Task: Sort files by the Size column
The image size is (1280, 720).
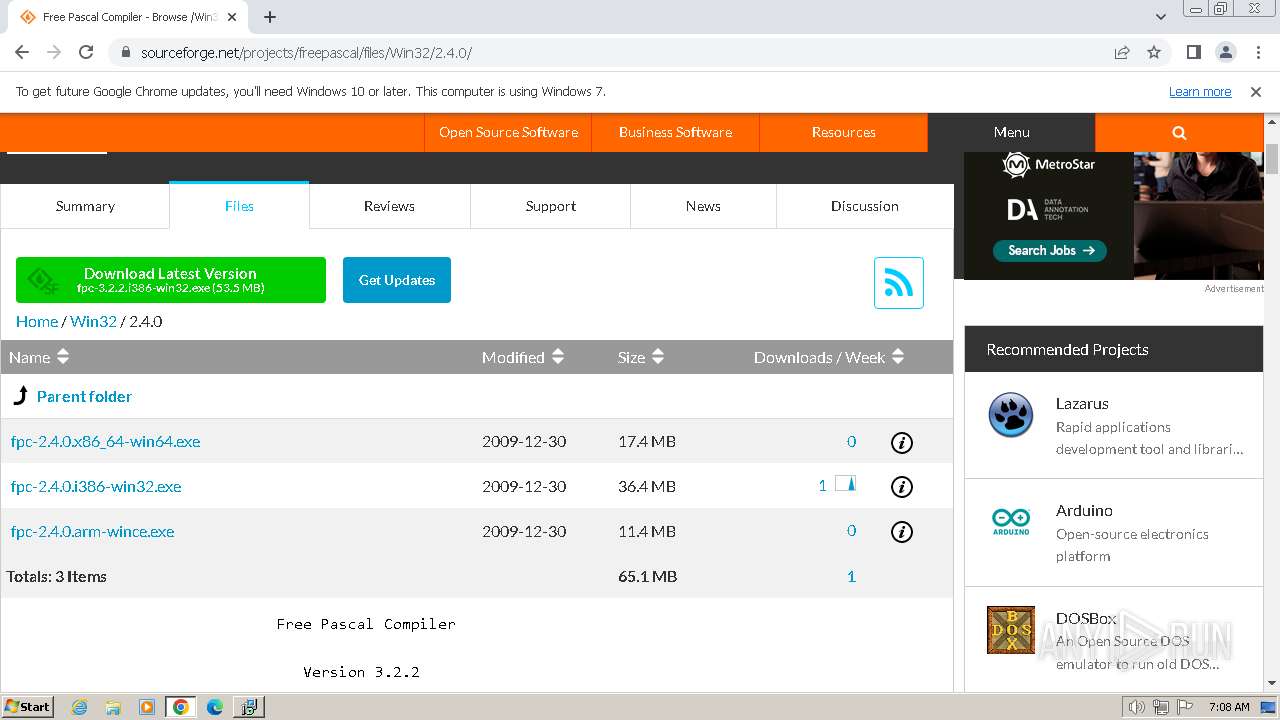Action: [x=640, y=357]
